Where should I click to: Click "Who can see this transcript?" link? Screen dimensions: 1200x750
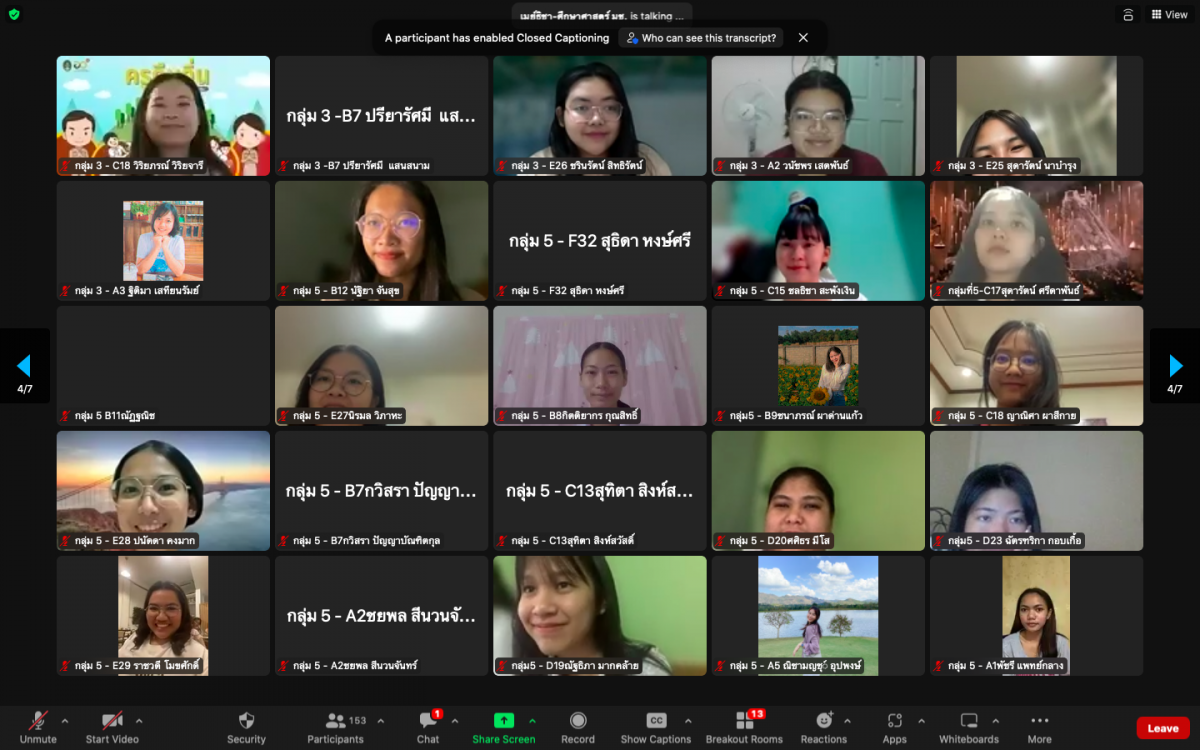tap(700, 38)
